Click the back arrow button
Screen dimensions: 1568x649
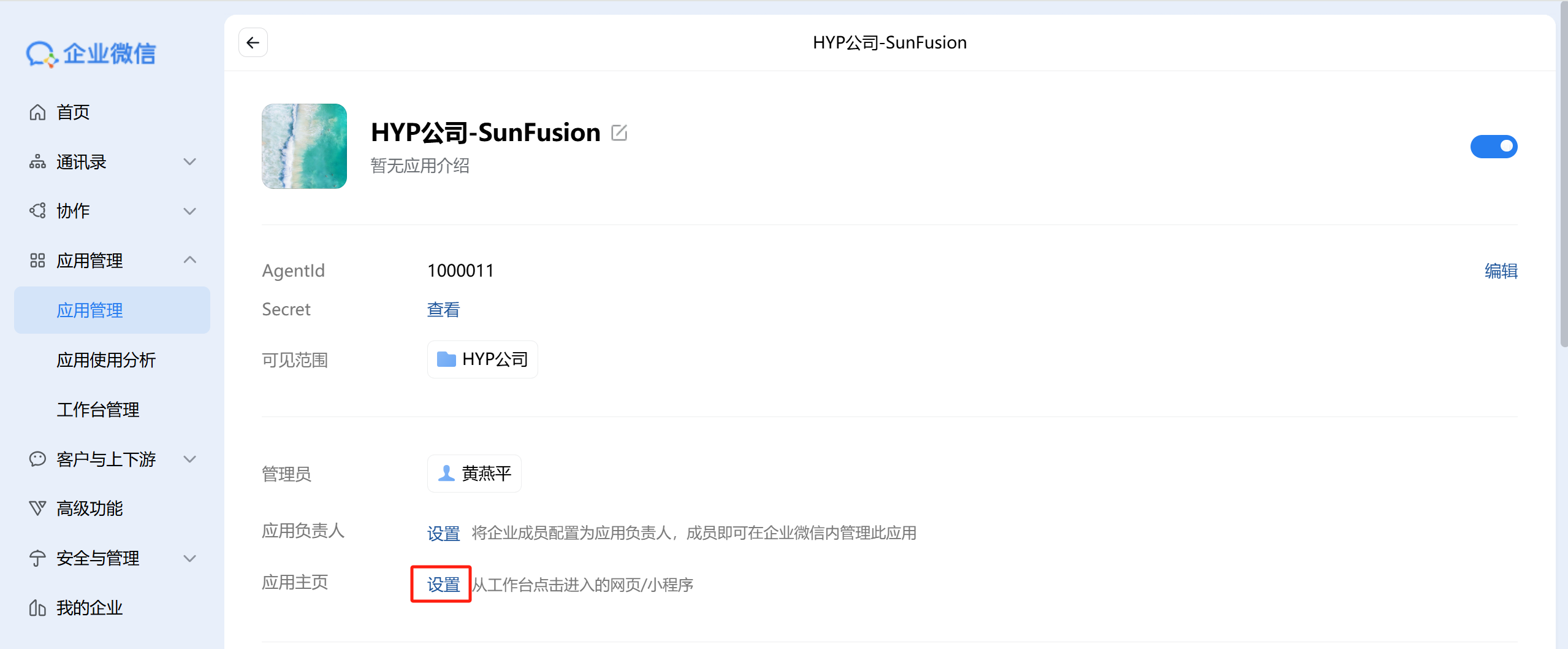(x=253, y=42)
